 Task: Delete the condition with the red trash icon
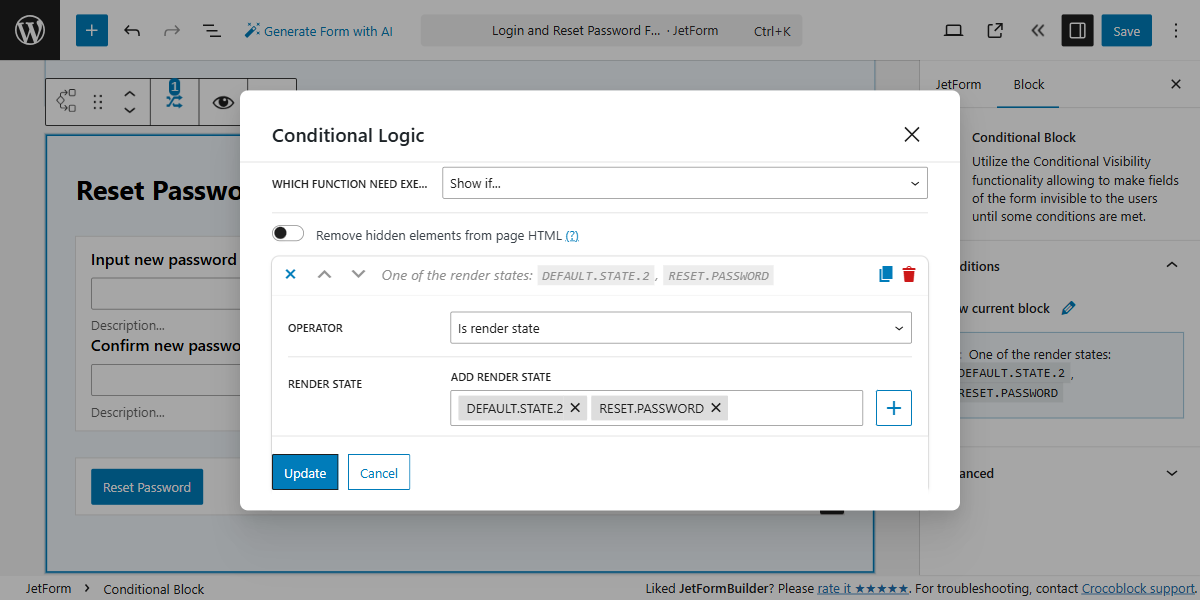tap(908, 273)
